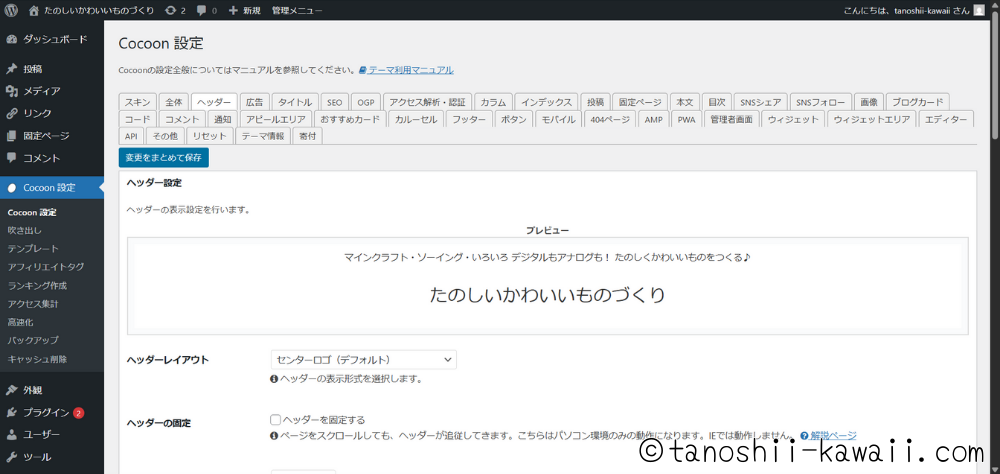The image size is (1000, 474).
Task: Enable ヘッダーを固定する checkbox
Action: coord(276,420)
